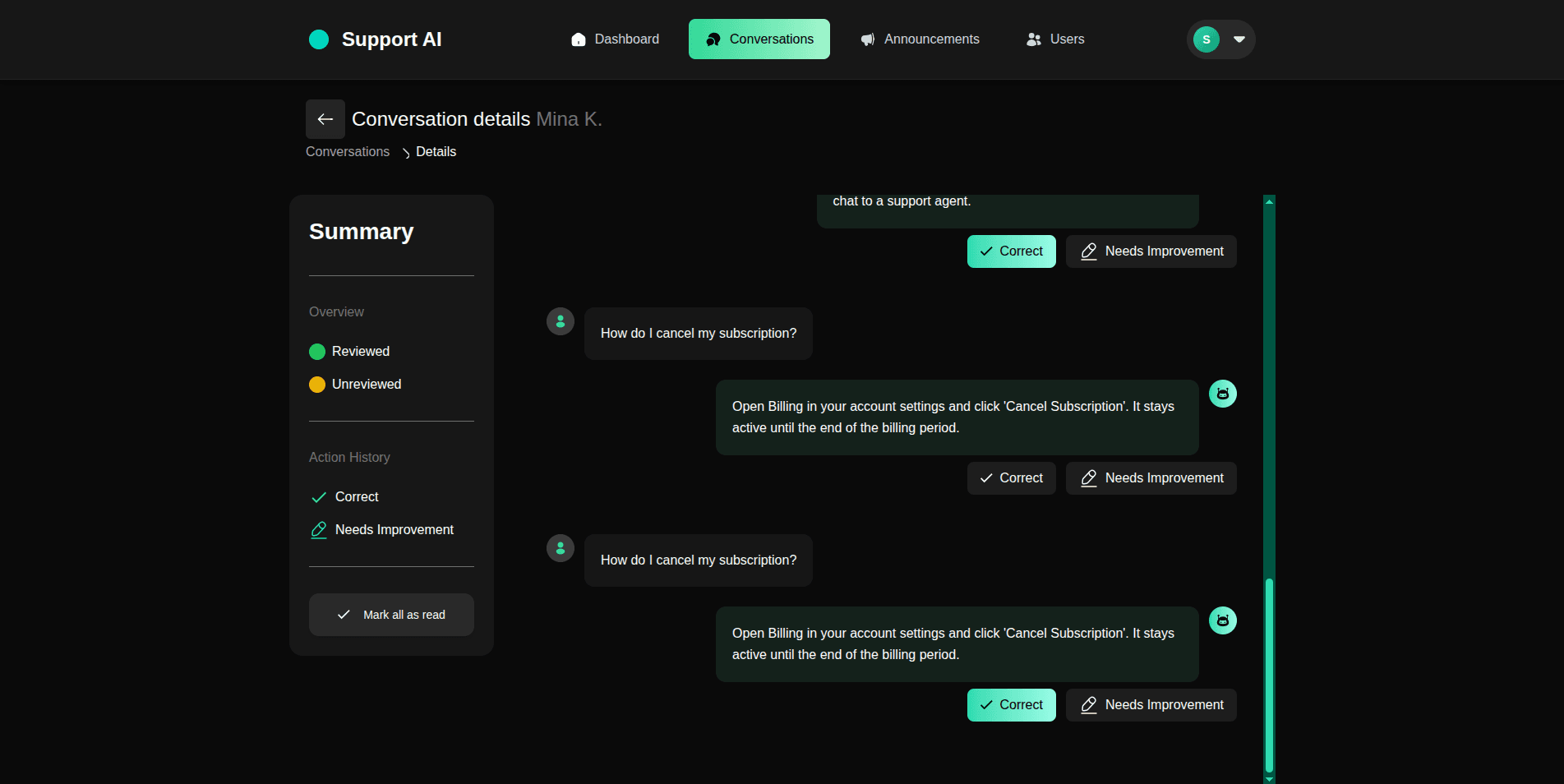Mark the first cancel-subscription answer Correct

click(x=1012, y=478)
